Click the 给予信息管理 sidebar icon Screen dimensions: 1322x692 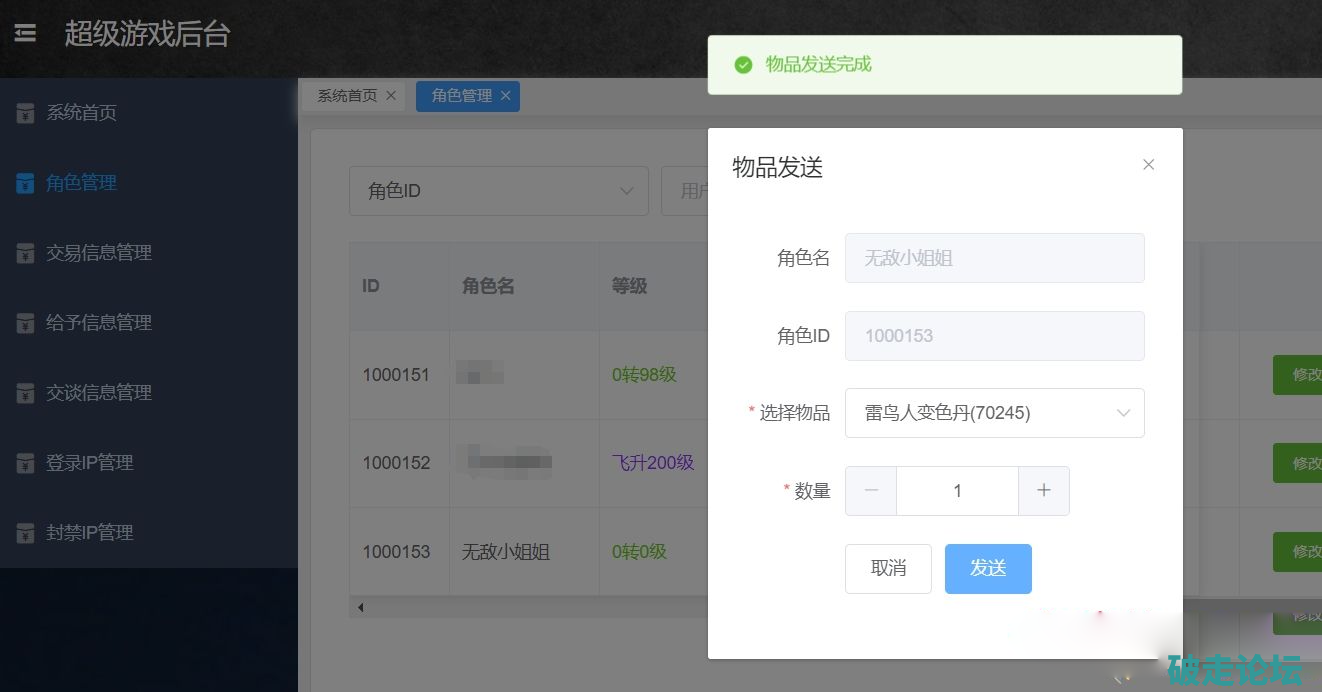click(x=25, y=323)
